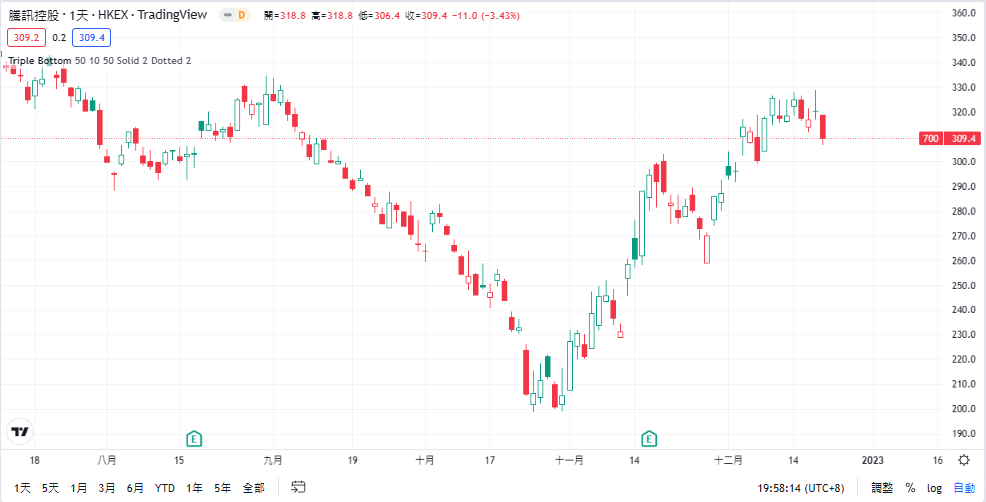This screenshot has width=986, height=502.
Task: Click the TradingView logo icon
Action: tap(19, 432)
